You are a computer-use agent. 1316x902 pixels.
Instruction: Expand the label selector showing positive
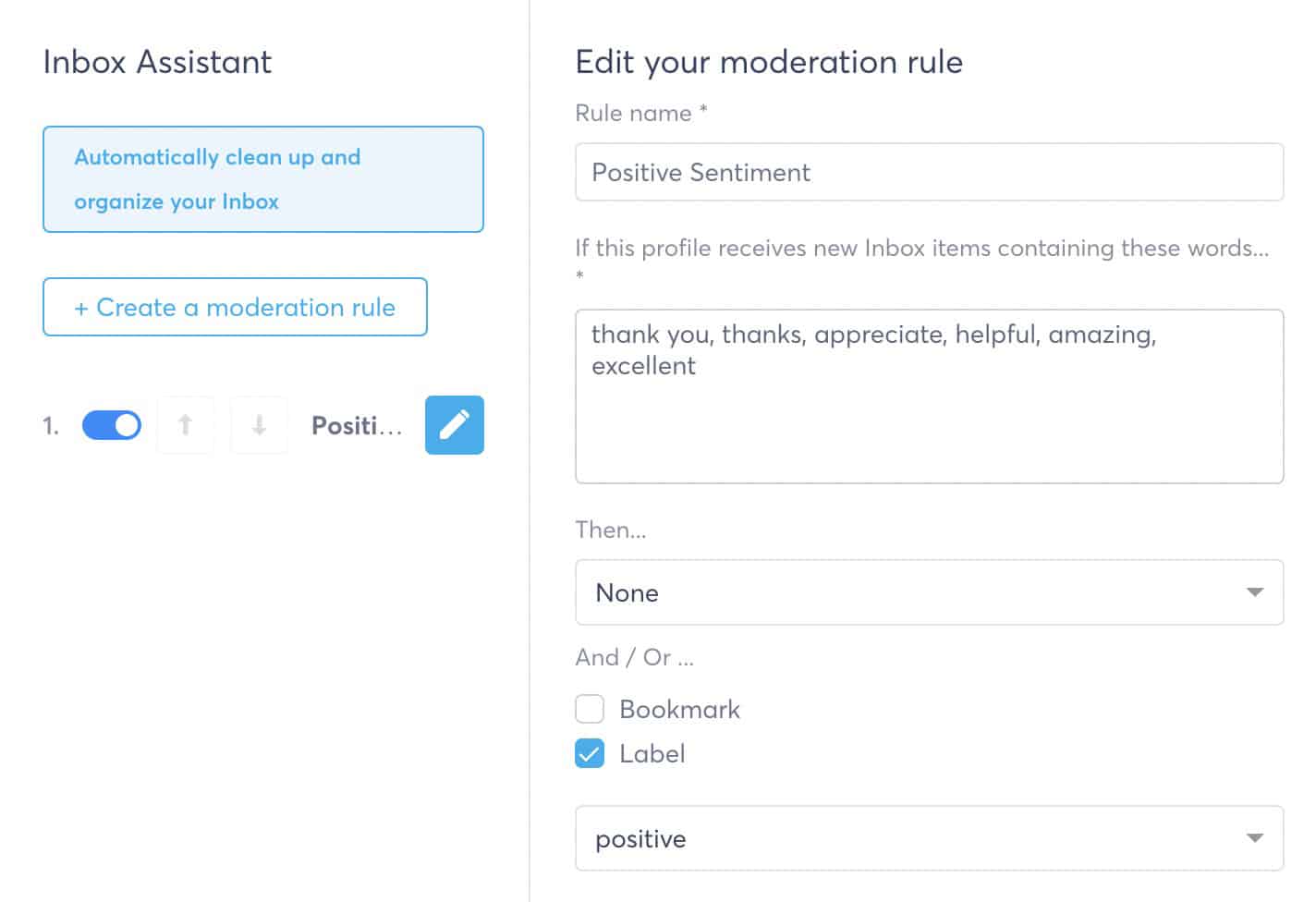click(x=928, y=838)
